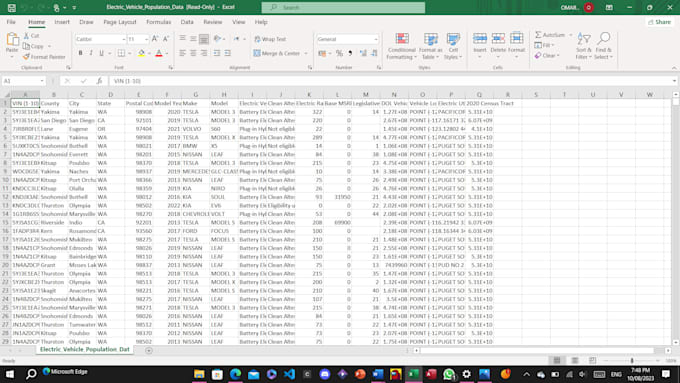
Task: Toggle bottom alignment button
Action: (x=204, y=39)
